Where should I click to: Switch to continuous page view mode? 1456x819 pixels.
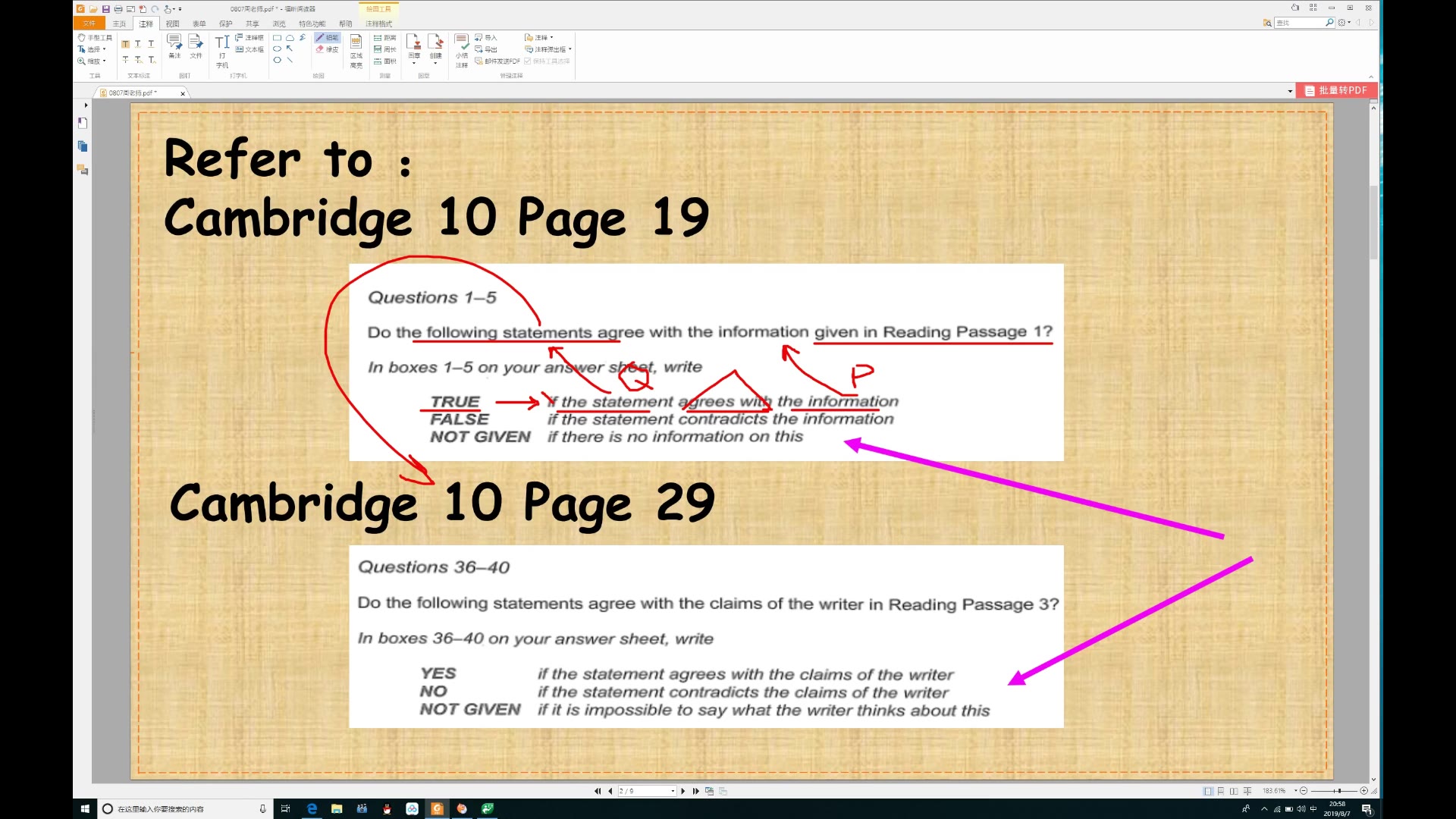[x=1221, y=791]
